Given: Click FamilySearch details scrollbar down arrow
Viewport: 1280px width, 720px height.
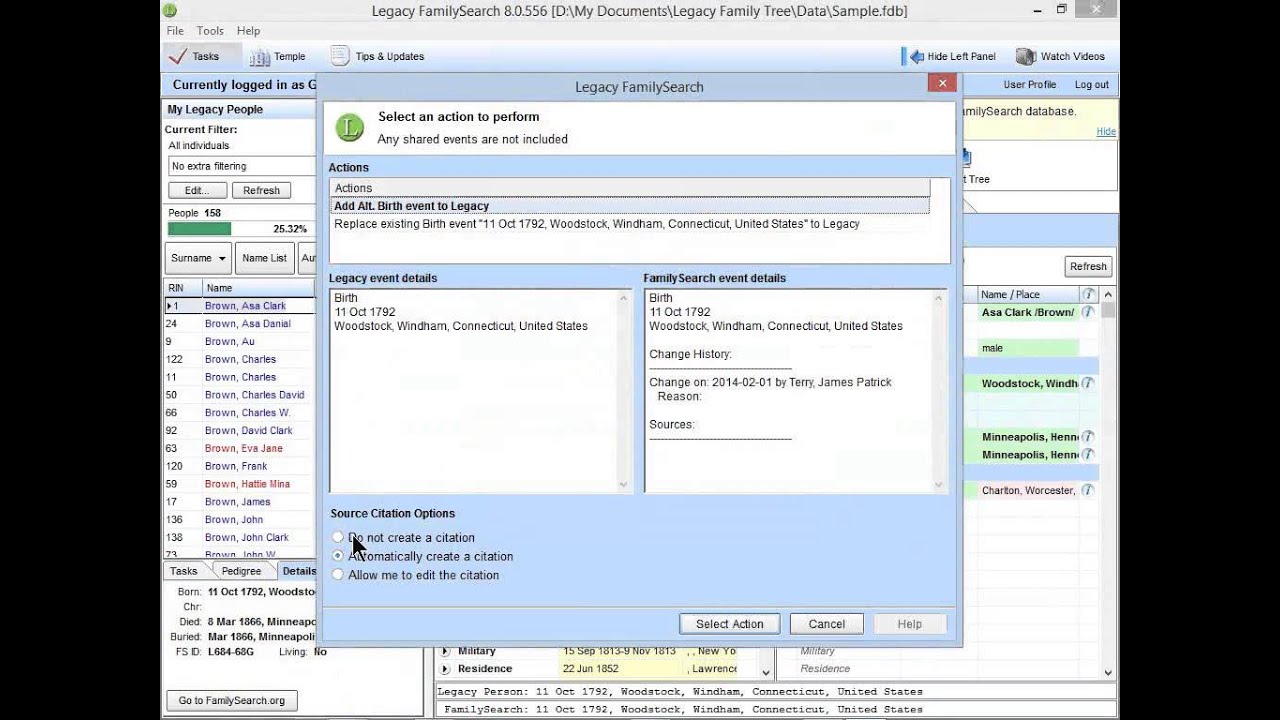Looking at the screenshot, I should coord(939,485).
